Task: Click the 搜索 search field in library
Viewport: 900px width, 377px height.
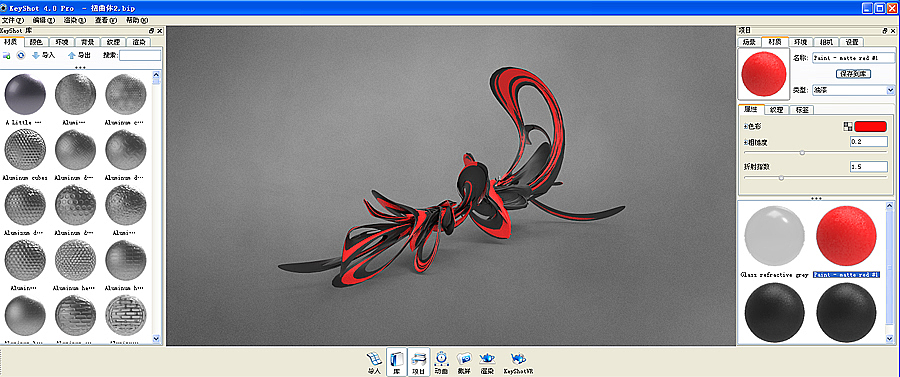Action: coord(140,55)
